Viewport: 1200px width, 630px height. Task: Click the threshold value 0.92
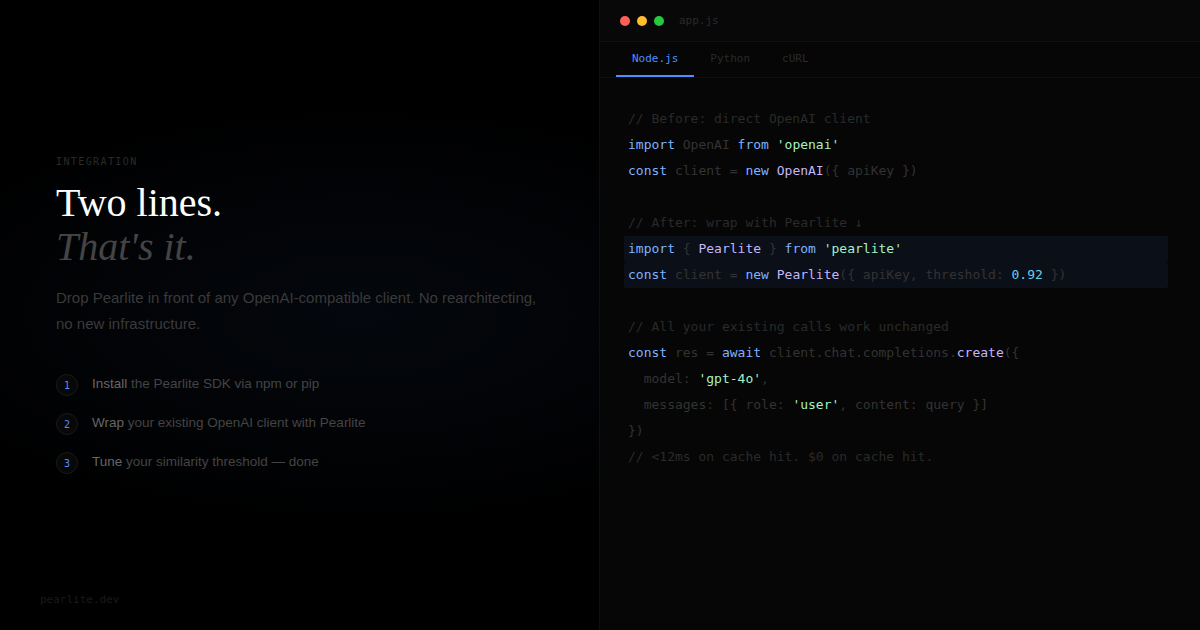[x=1027, y=275]
